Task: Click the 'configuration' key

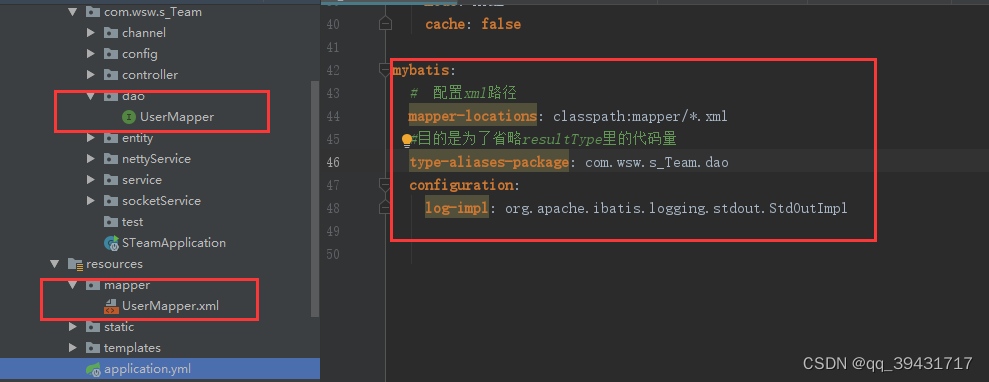Action: click(461, 185)
